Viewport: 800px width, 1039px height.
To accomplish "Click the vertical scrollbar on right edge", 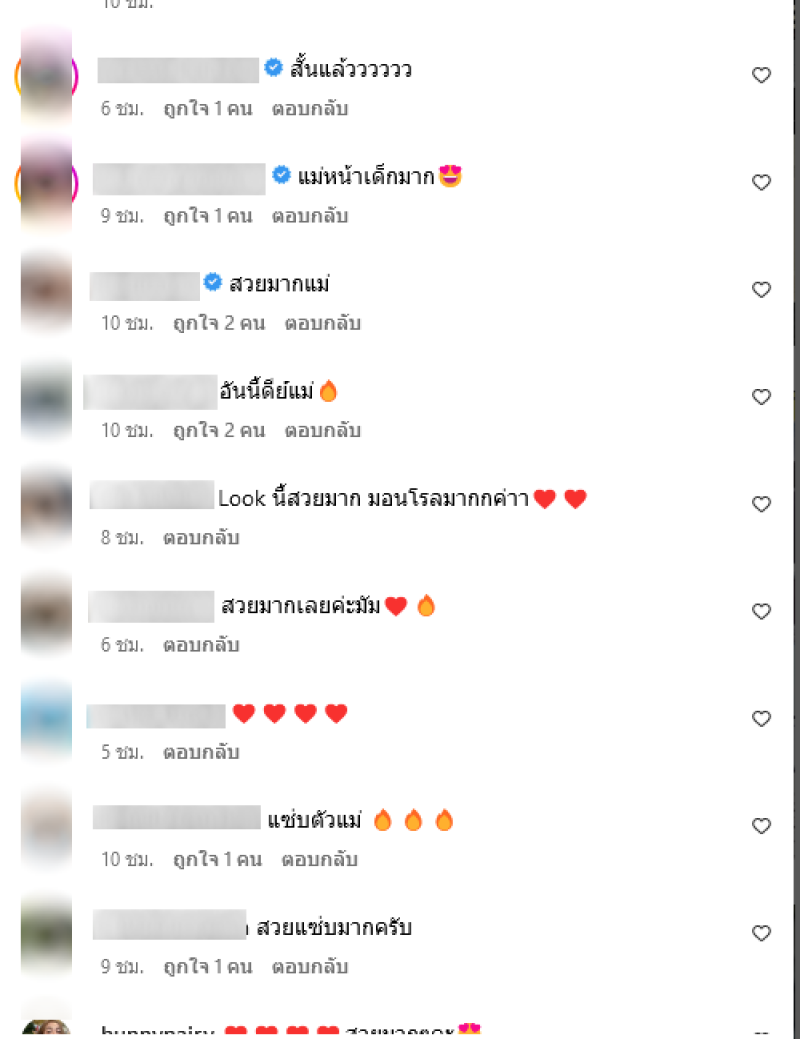I will pos(795,520).
